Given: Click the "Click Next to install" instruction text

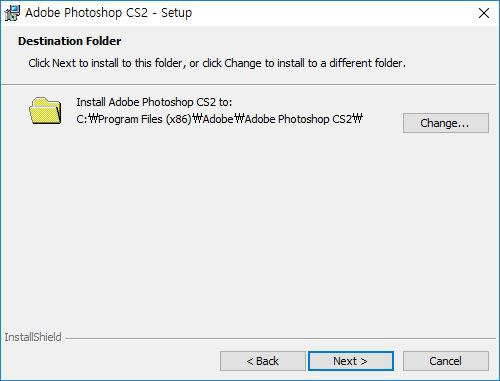Looking at the screenshot, I should (217, 63).
